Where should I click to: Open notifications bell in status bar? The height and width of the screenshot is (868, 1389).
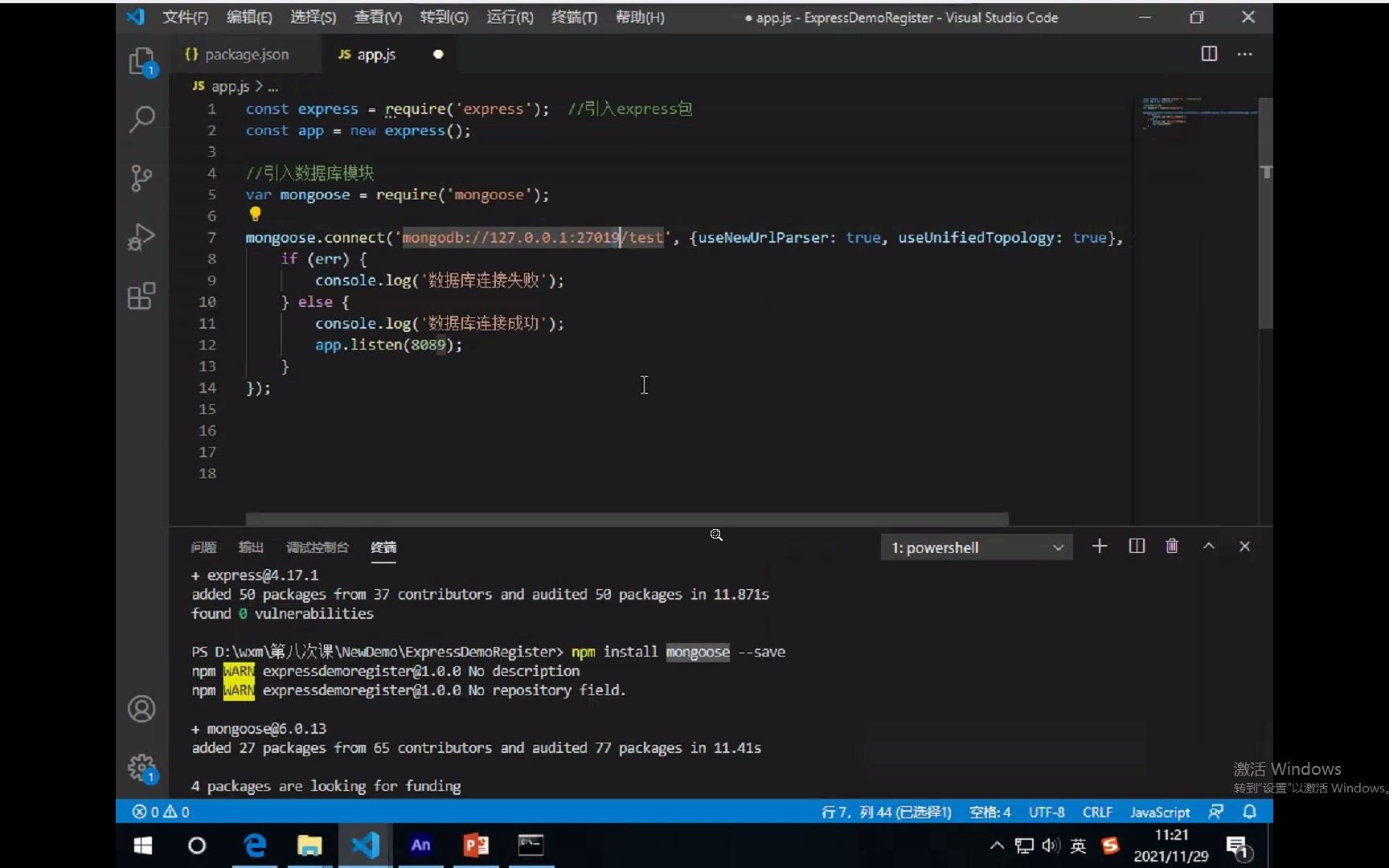(x=1249, y=812)
